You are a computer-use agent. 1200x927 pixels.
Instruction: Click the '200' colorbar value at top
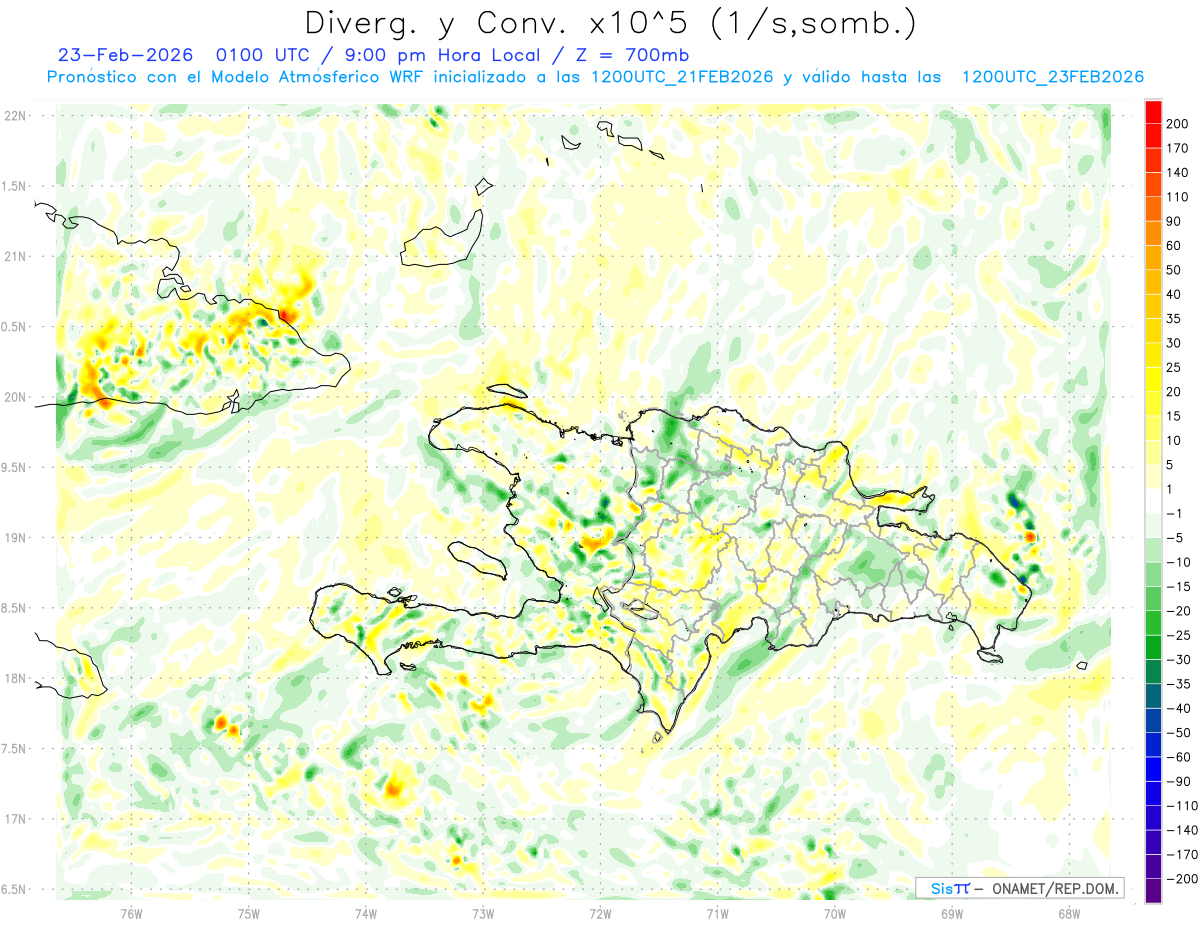[x=1177, y=123]
